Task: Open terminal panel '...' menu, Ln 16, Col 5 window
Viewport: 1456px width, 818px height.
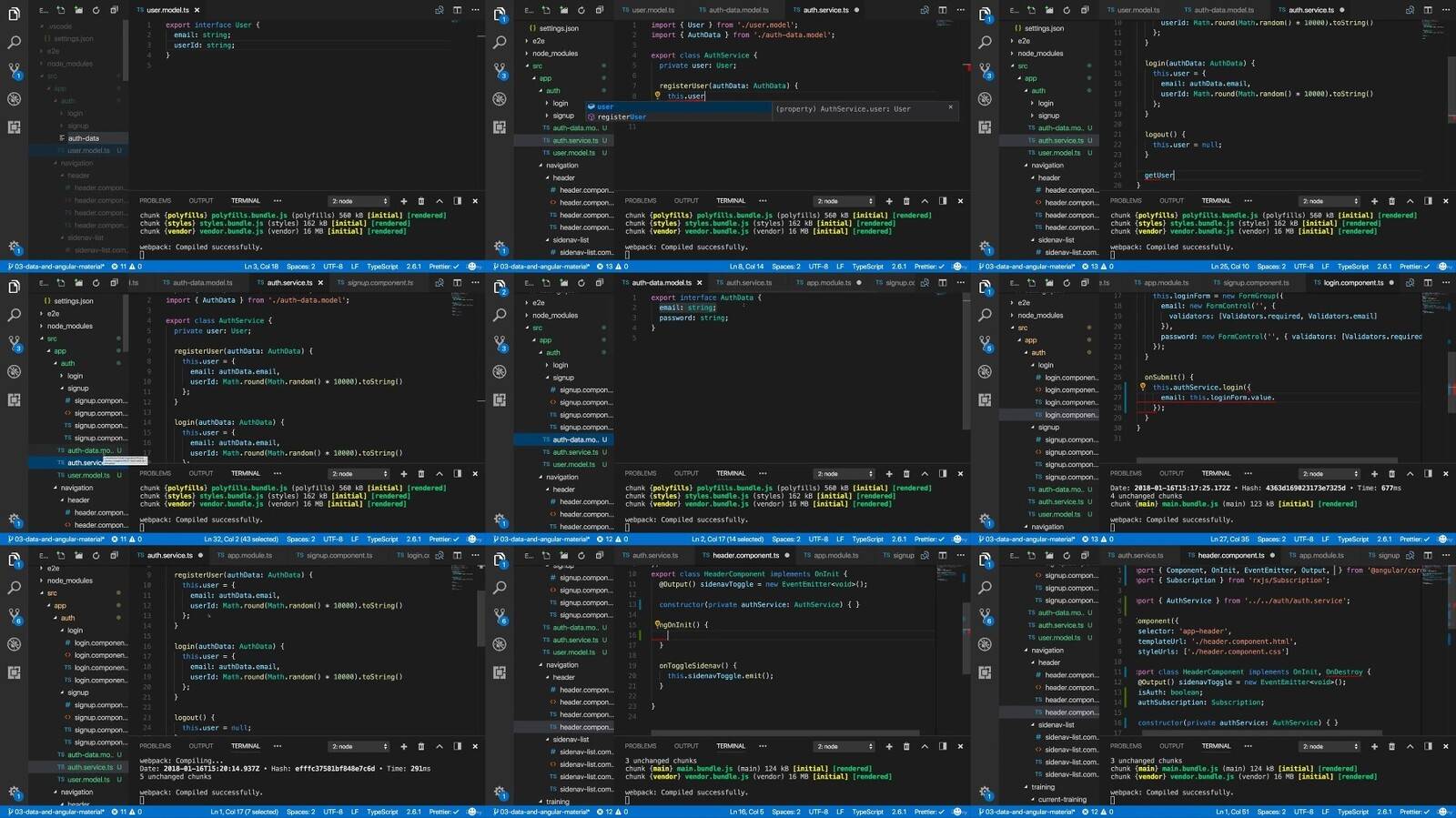Action: [763, 746]
